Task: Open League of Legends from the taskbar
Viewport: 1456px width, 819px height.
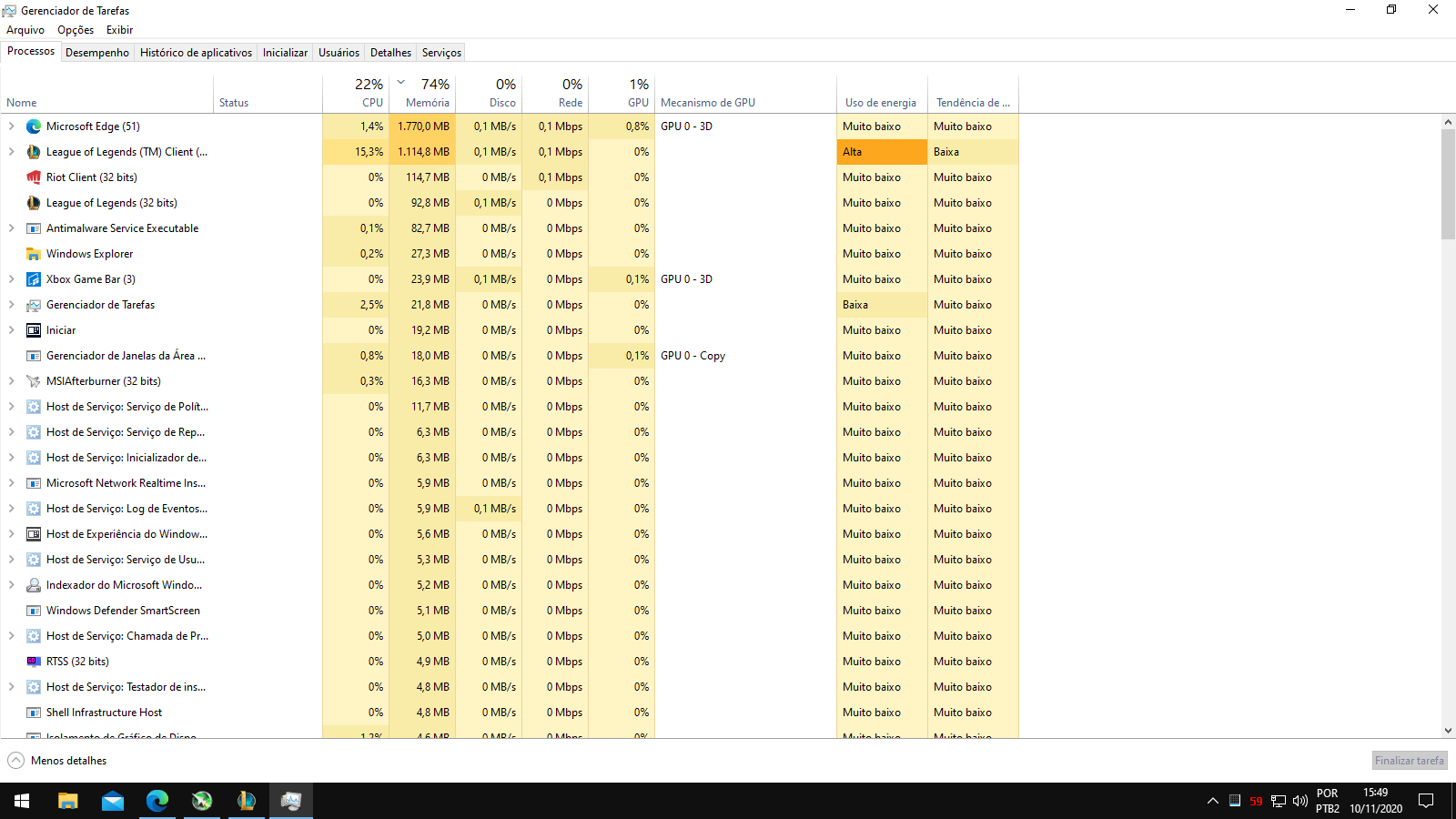Action: [x=247, y=801]
